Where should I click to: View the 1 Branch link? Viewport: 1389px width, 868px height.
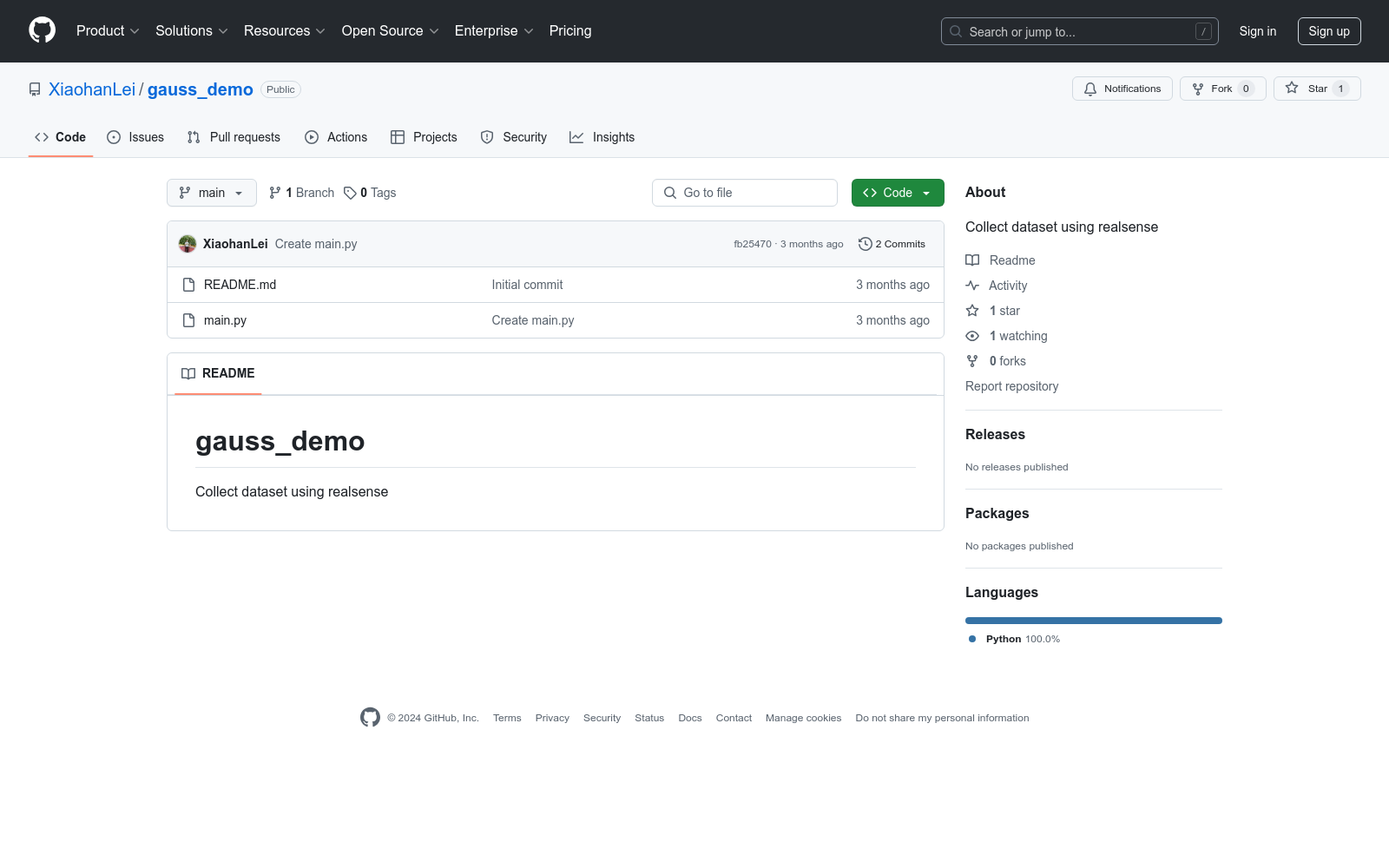(x=301, y=193)
